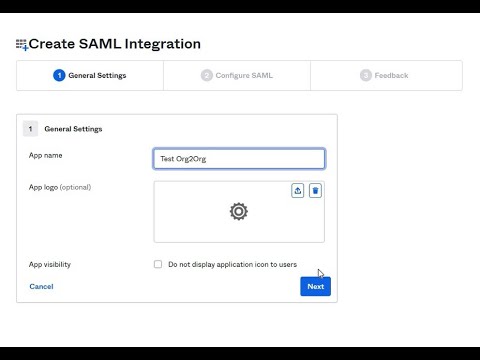Click the upload logo icon
The height and width of the screenshot is (360, 480).
tap(297, 191)
